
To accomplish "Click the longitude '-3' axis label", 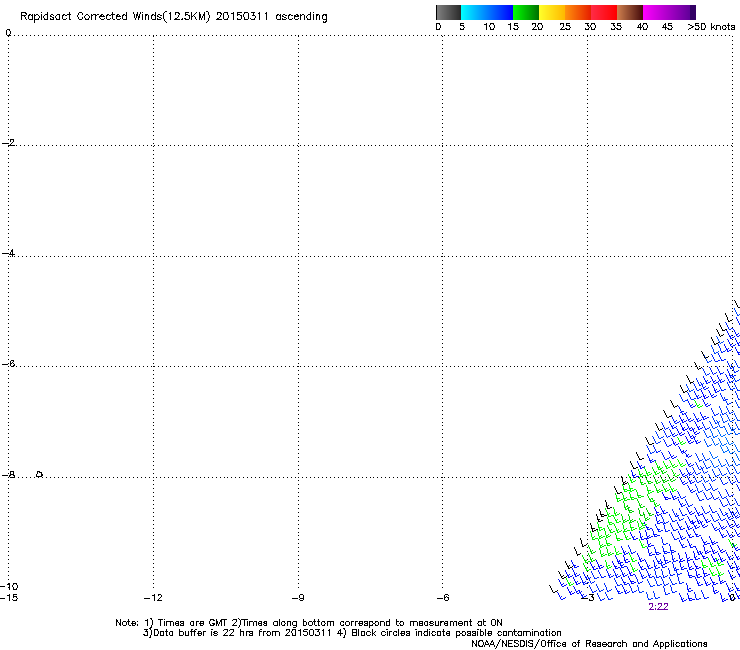I will point(588,598).
